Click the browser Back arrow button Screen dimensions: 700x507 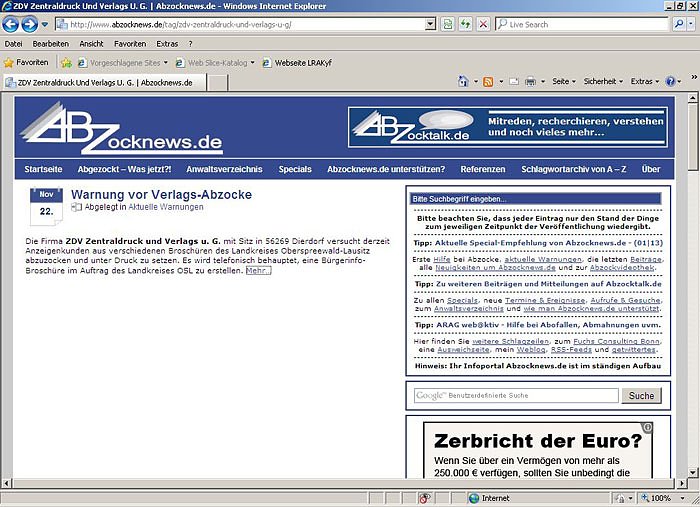click(x=14, y=24)
